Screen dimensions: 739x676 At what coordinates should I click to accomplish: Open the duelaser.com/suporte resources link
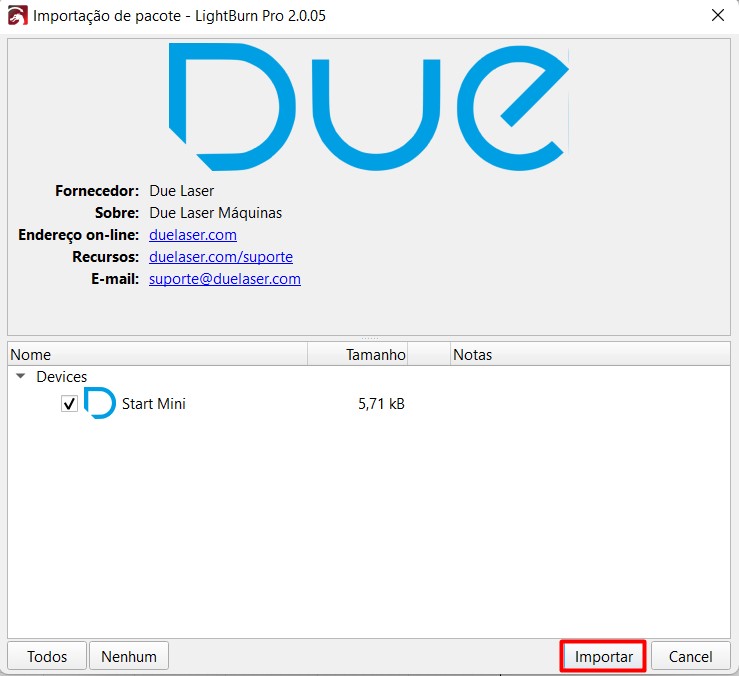click(221, 257)
